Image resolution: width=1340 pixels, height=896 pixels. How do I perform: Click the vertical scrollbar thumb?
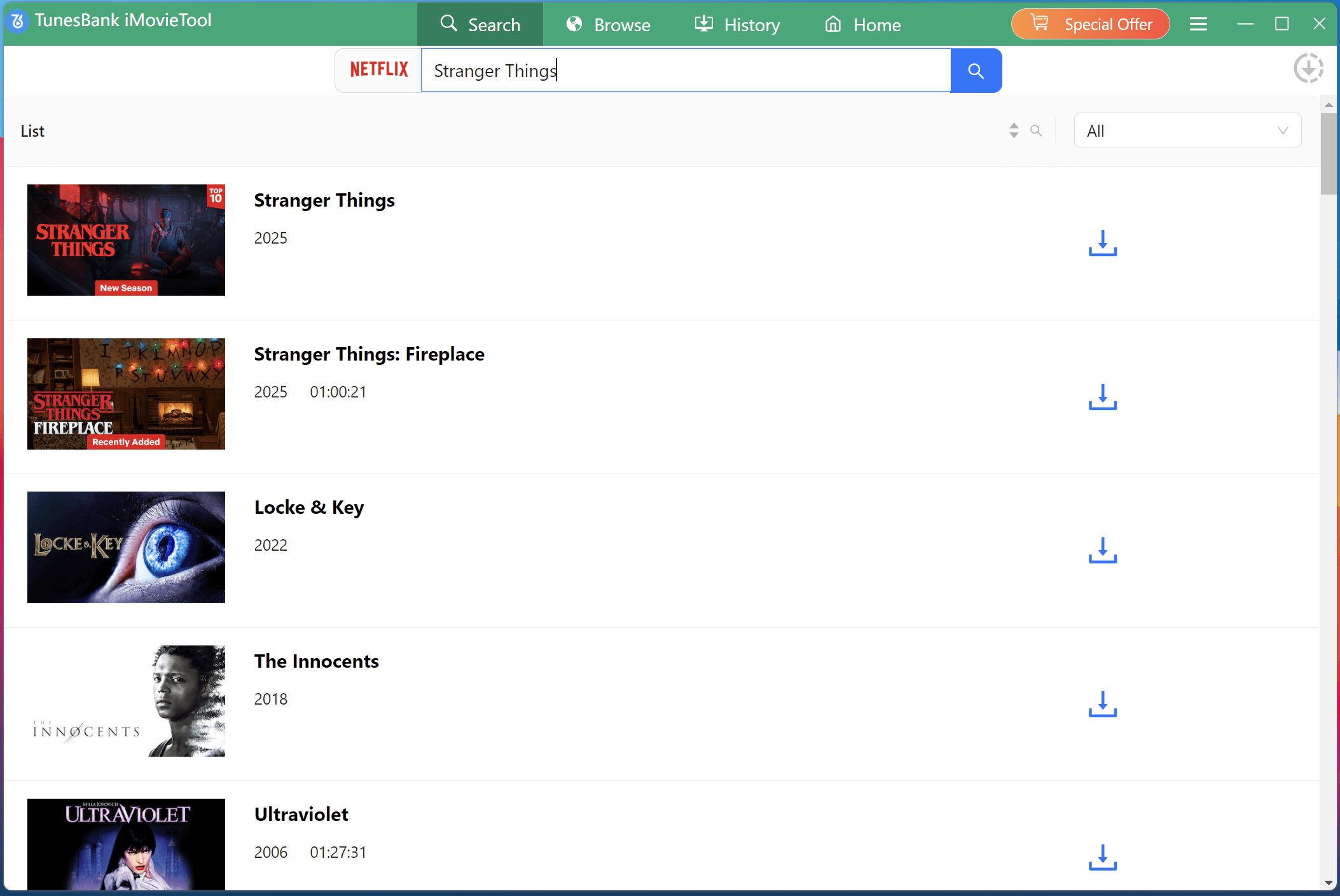[1328, 154]
